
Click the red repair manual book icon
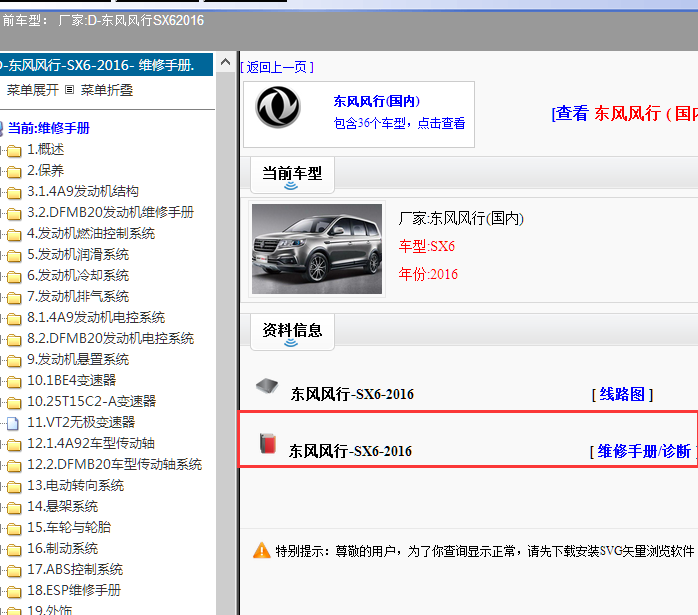[x=268, y=443]
